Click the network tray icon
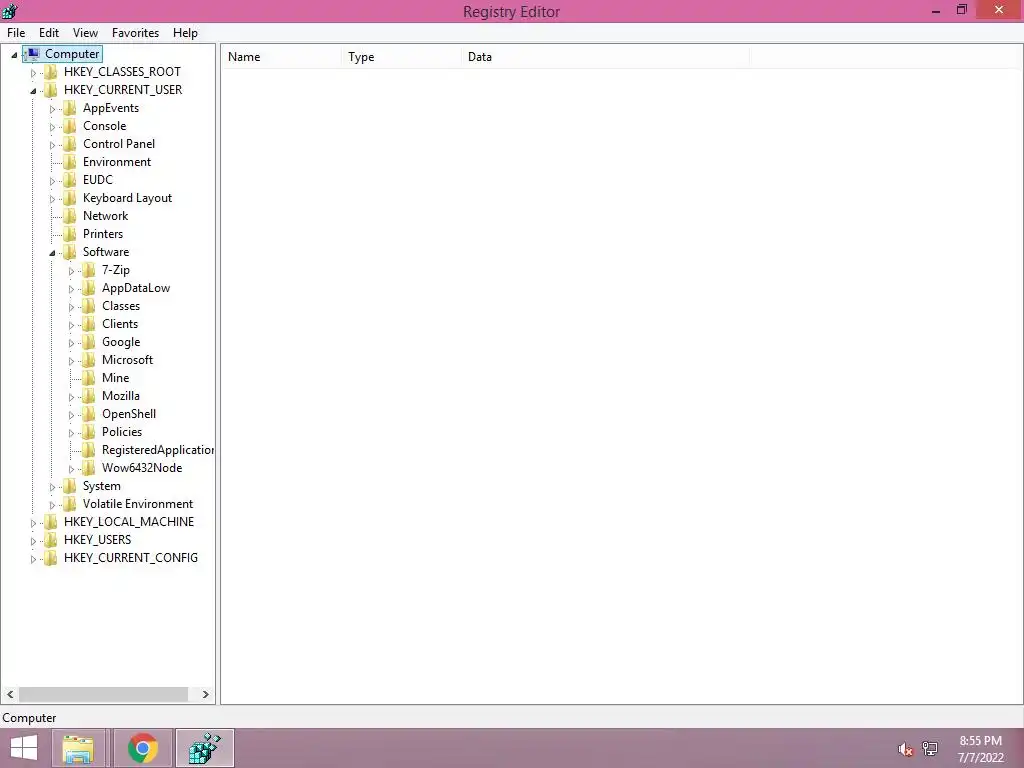 [930, 749]
